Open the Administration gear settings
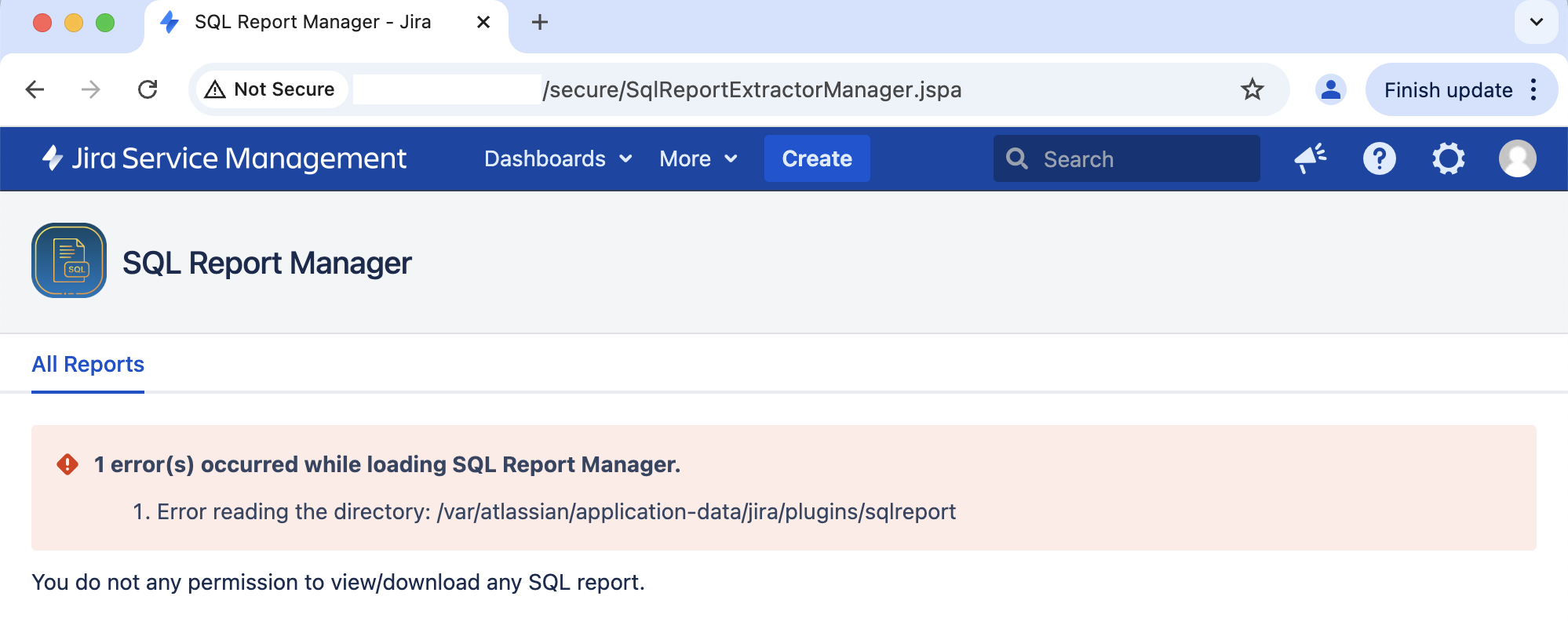Viewport: 1568px width, 629px height. pos(1448,159)
